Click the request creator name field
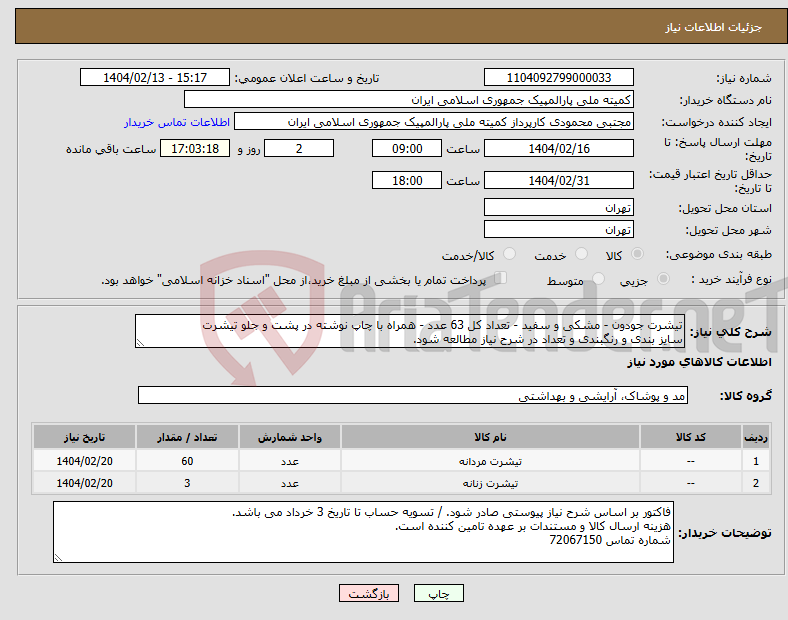788x620 pixels. [434, 122]
